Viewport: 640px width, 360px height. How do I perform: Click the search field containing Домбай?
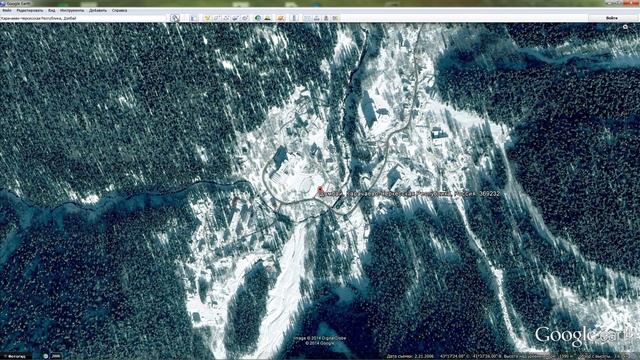[x=84, y=18]
